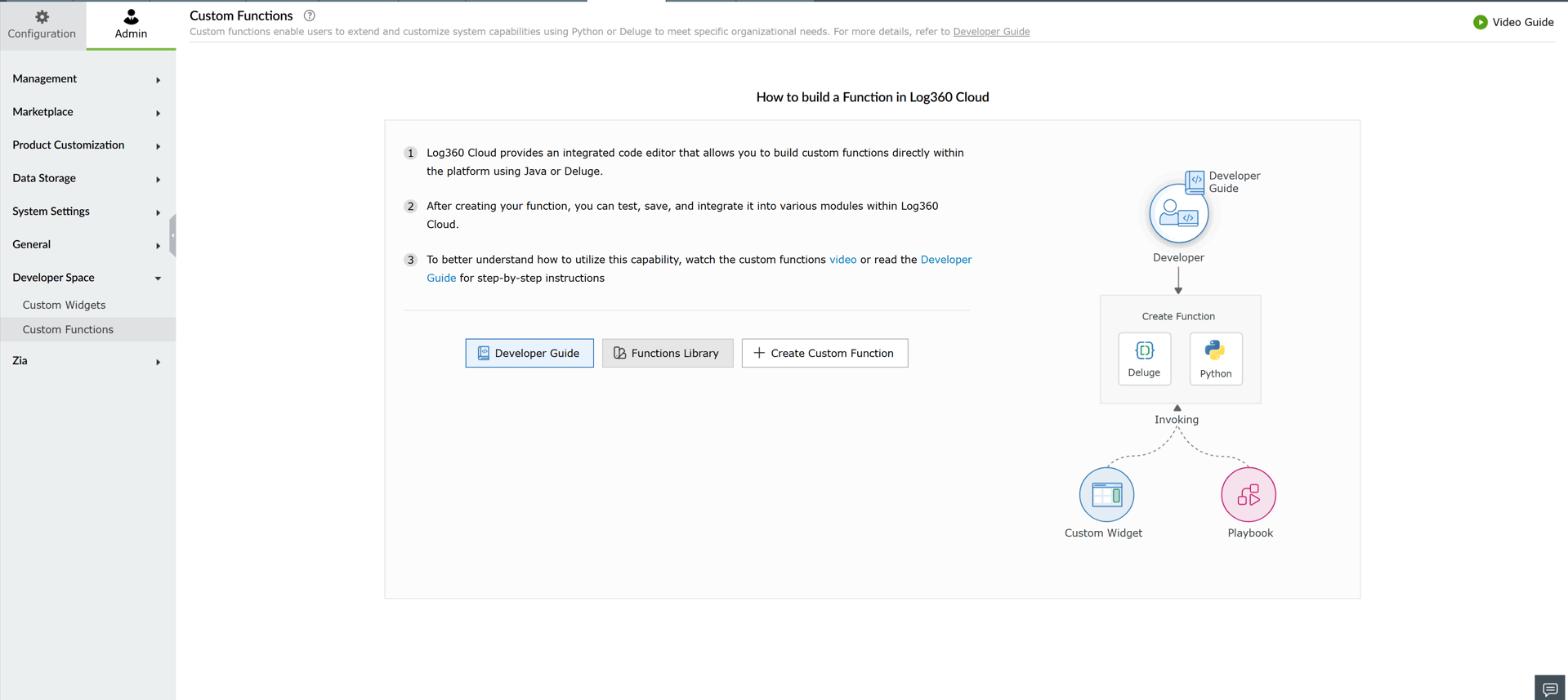Expand the Management menu section

click(87, 78)
